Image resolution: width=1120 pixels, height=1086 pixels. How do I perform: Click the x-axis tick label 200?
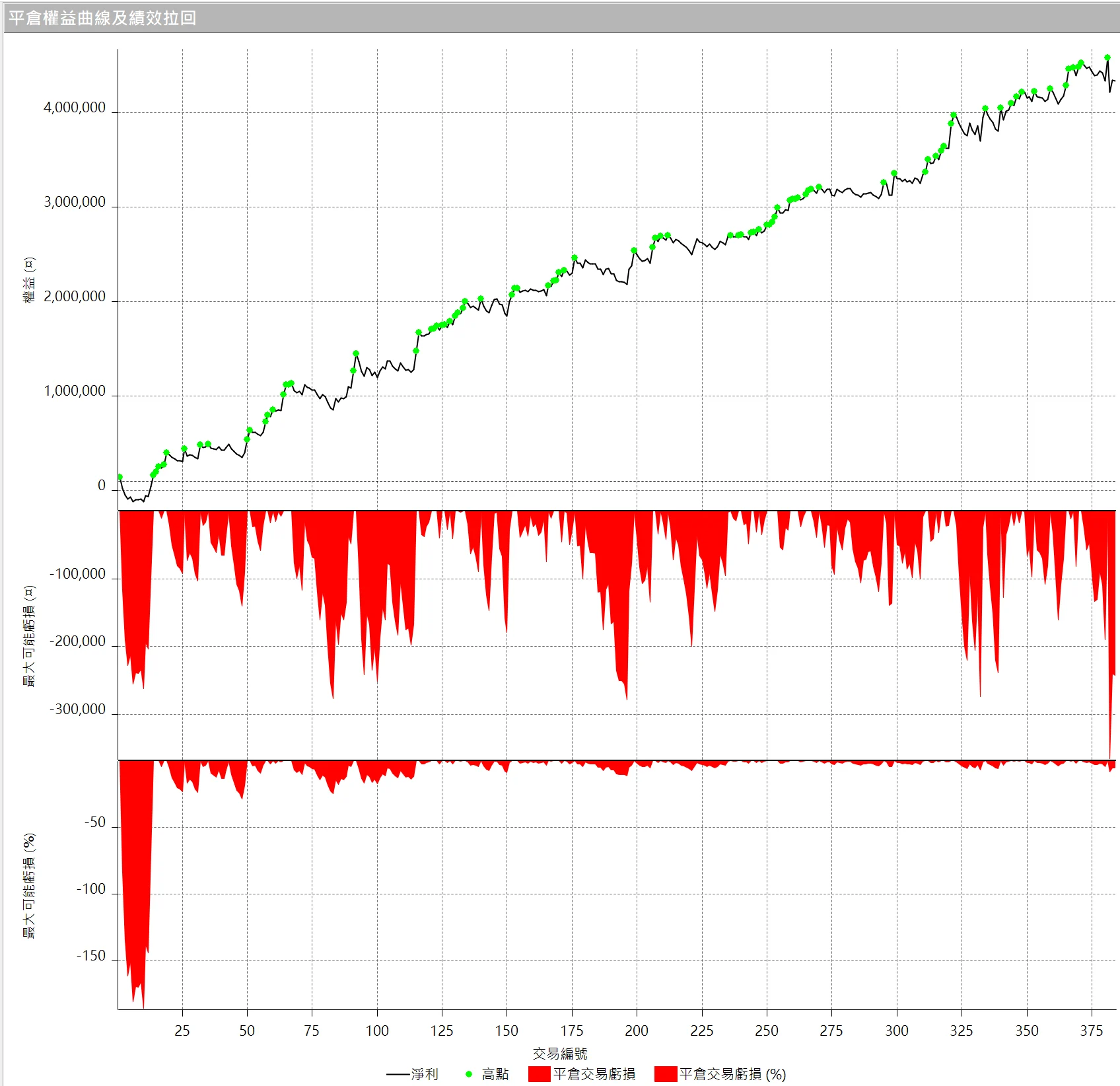[x=637, y=1031]
